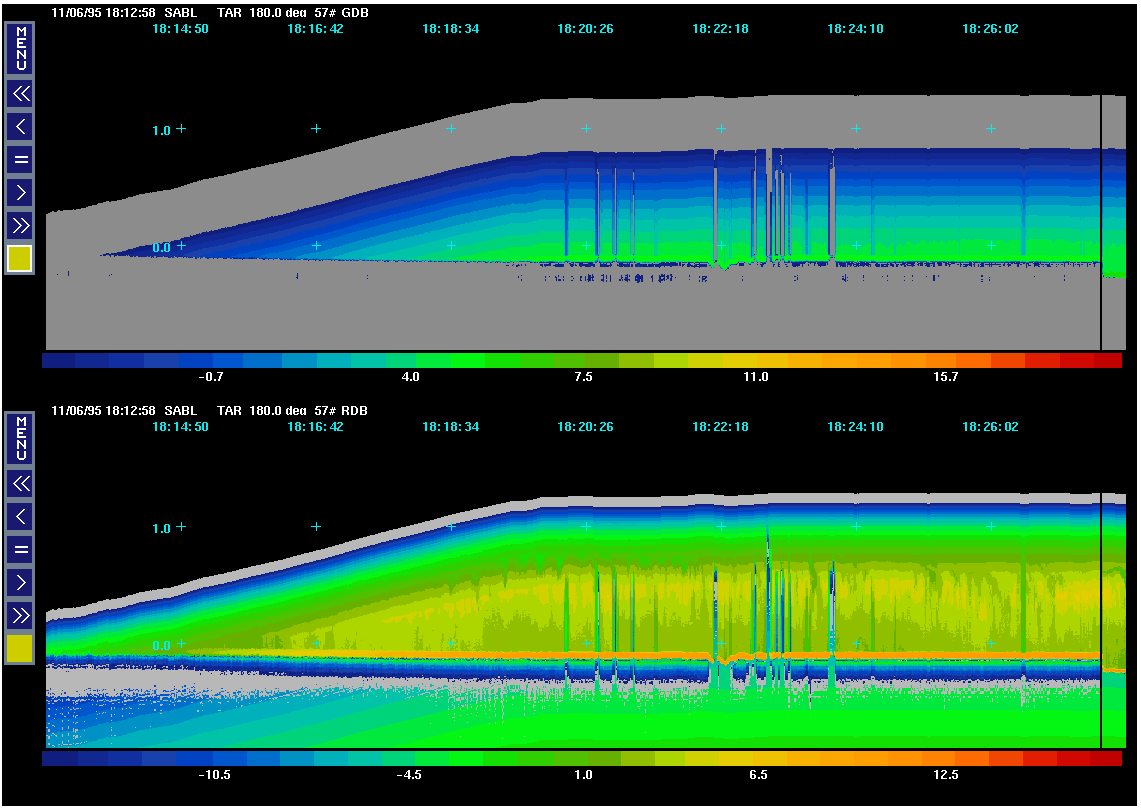Toggle the yellow square in the bottom RDB panel
The image size is (1141, 810).
click(x=20, y=649)
